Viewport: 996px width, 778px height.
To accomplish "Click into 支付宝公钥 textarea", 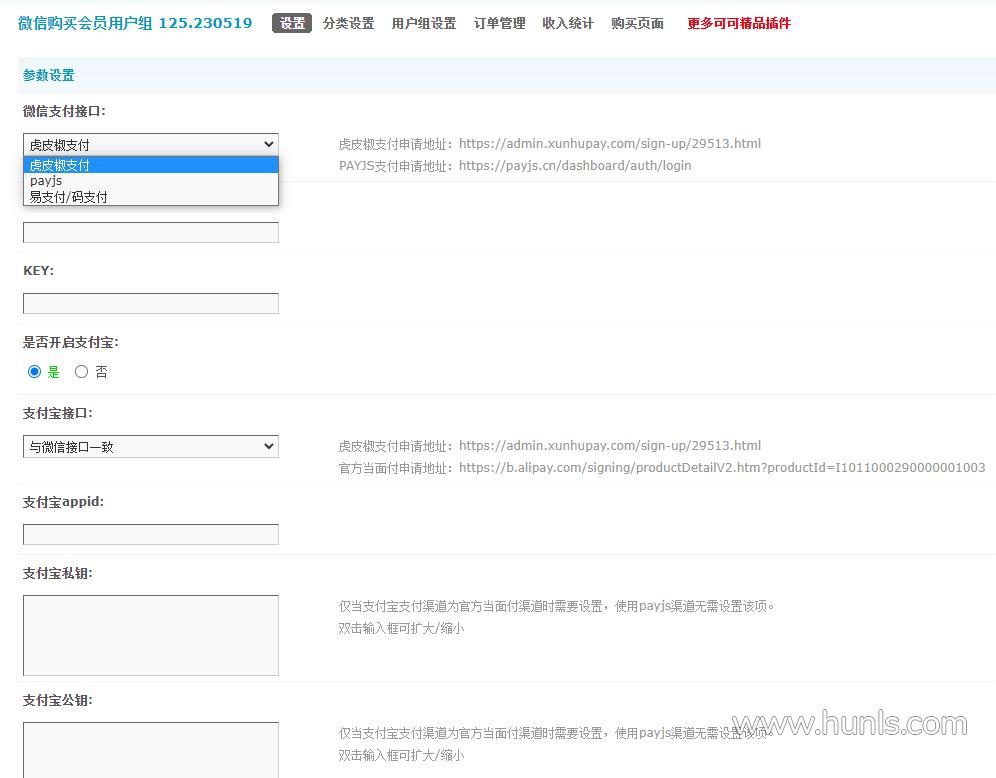I will (151, 750).
